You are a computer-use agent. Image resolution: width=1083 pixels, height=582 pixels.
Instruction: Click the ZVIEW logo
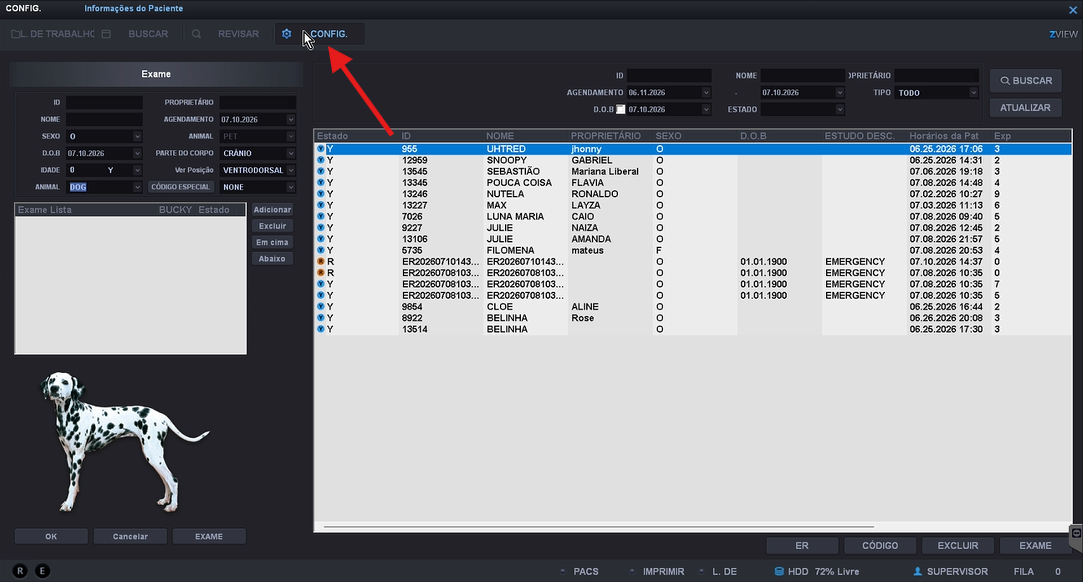[1063, 34]
